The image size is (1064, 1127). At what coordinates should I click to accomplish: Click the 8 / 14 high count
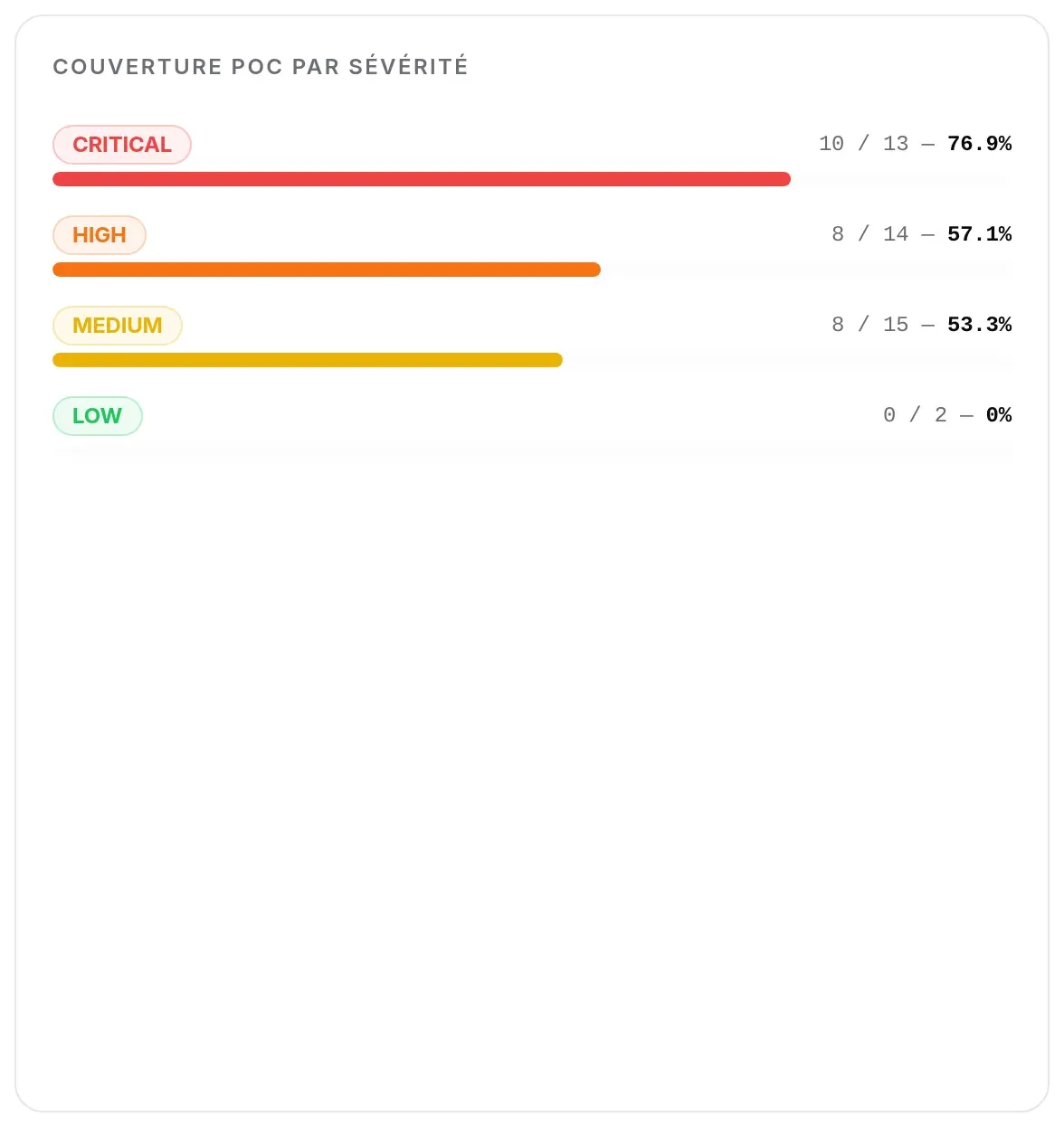pyautogui.click(x=869, y=234)
